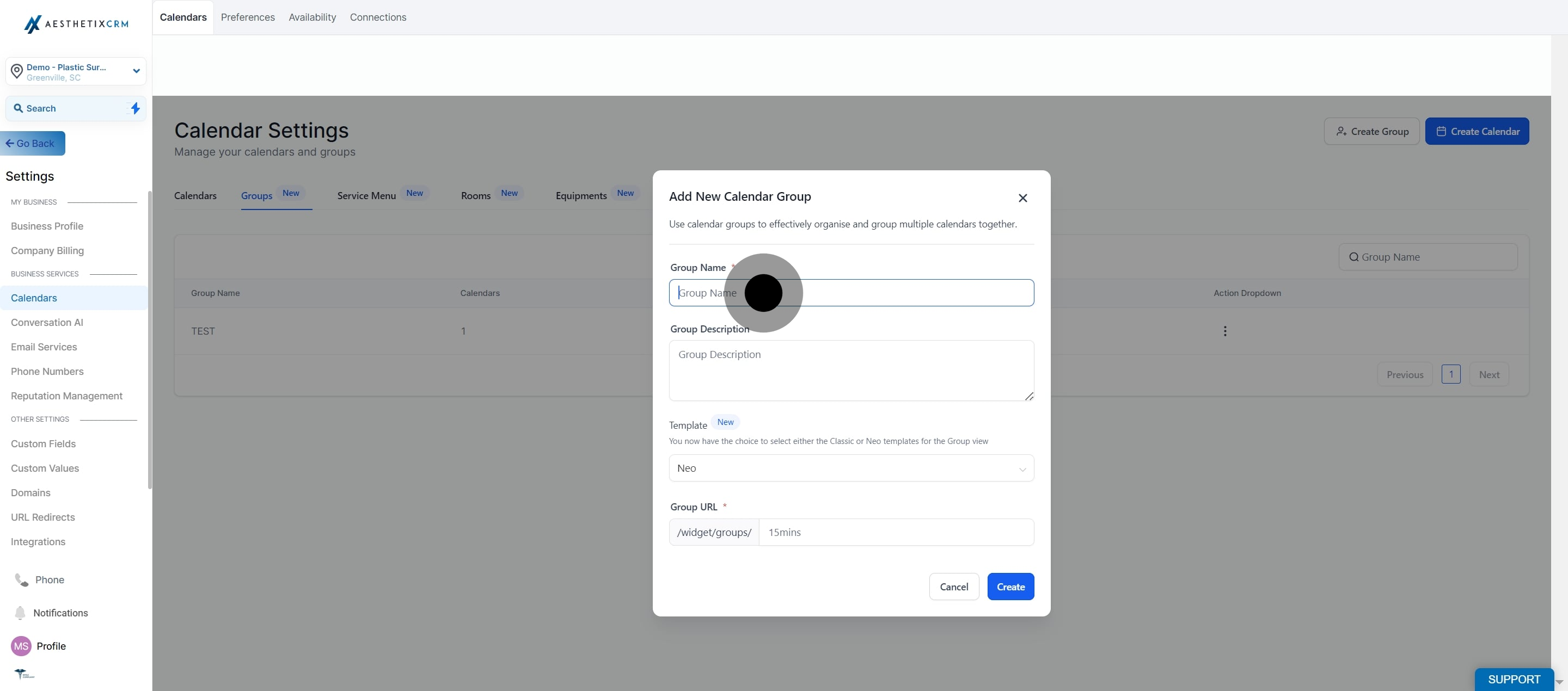Screen dimensions: 1568x691
Task: Open the TEST group three-dot actions menu
Action: (1224, 331)
